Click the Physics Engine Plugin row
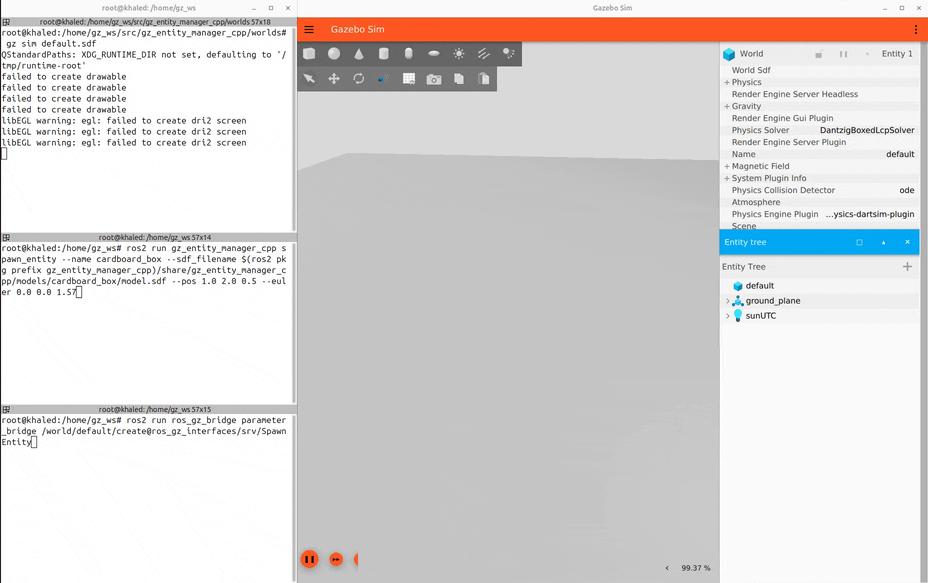This screenshot has height=583, width=928. (x=819, y=214)
